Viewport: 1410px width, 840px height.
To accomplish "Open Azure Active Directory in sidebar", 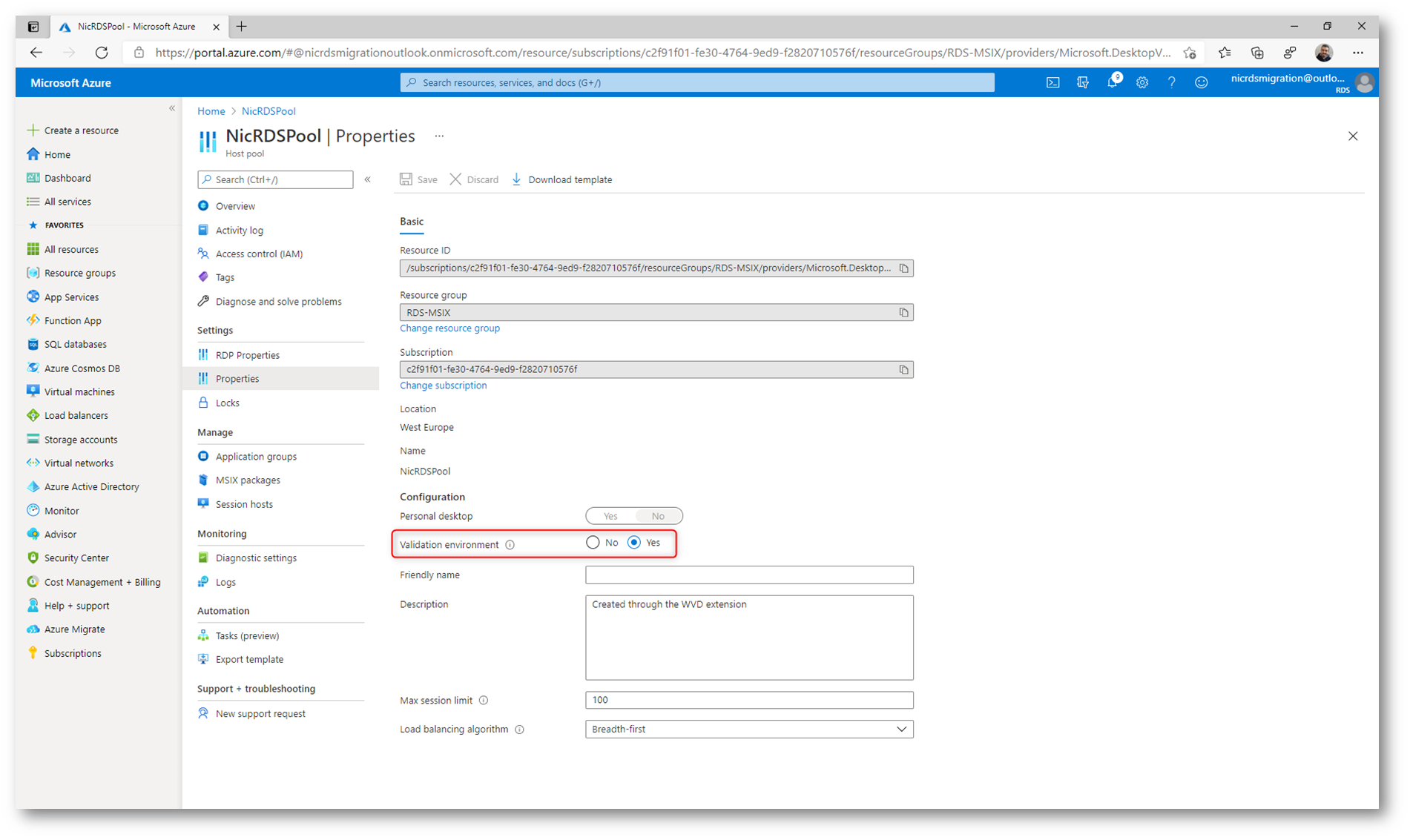I will pos(91,487).
